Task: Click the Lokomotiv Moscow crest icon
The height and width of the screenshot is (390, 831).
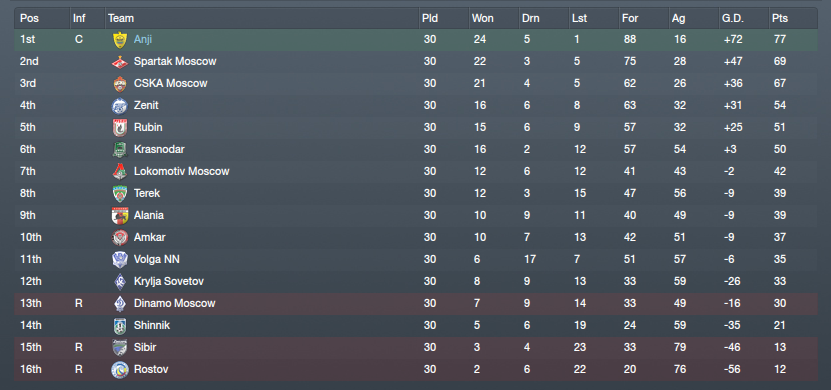Action: pyautogui.click(x=120, y=172)
